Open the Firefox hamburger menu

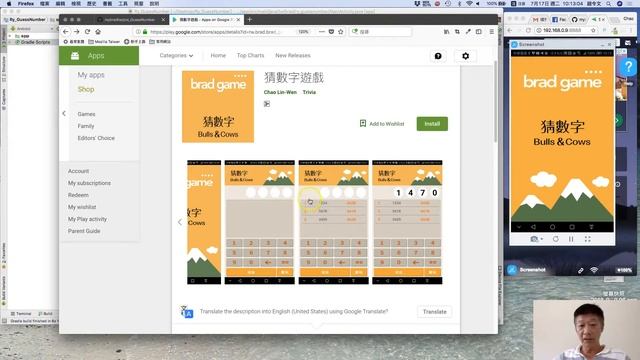(x=491, y=31)
